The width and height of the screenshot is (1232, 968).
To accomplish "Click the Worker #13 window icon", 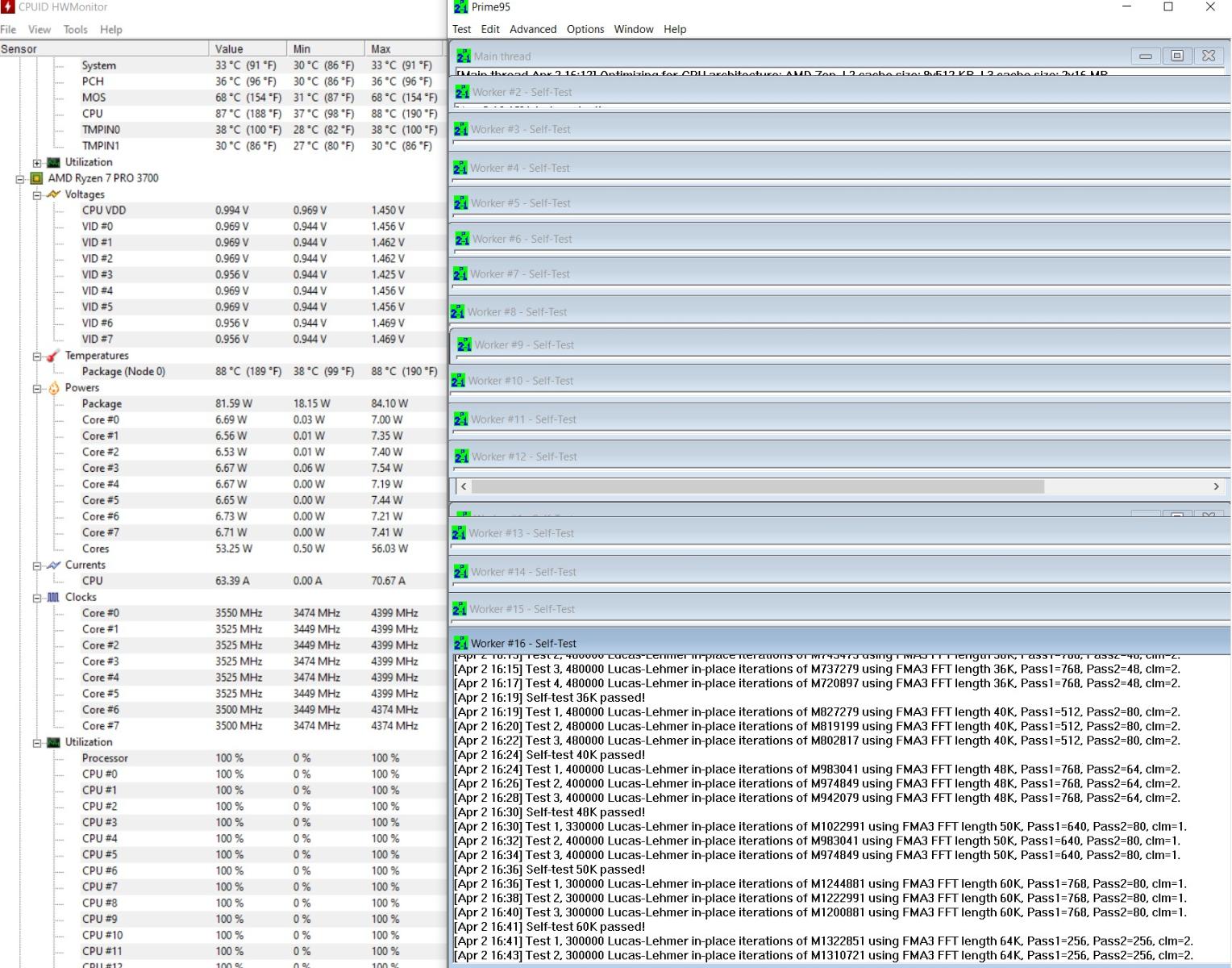I will [x=459, y=533].
